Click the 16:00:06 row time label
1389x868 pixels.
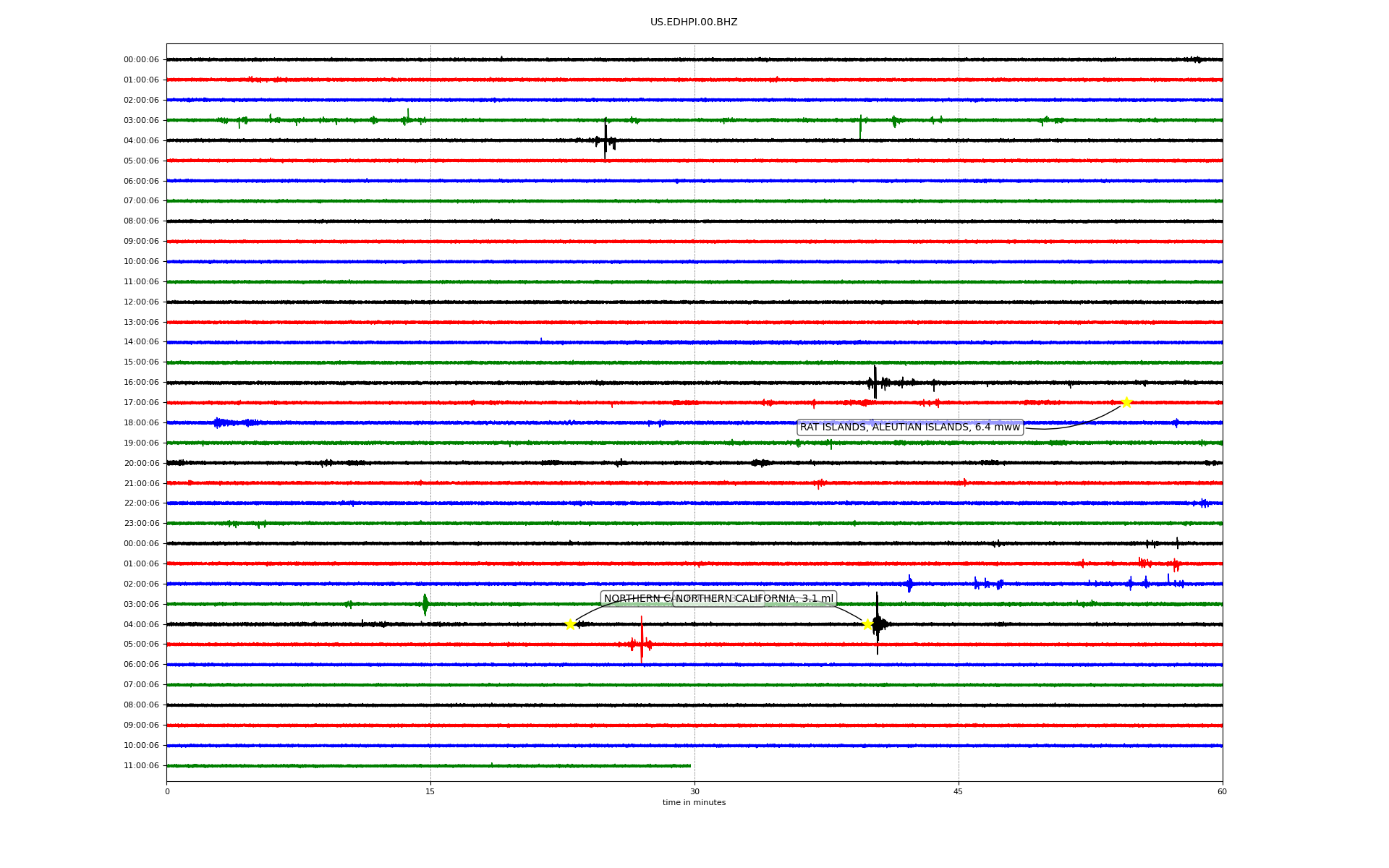point(141,383)
